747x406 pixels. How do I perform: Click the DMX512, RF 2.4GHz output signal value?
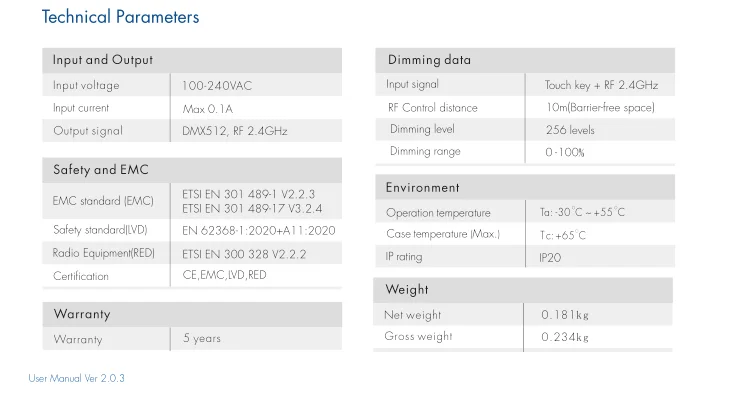tap(235, 131)
